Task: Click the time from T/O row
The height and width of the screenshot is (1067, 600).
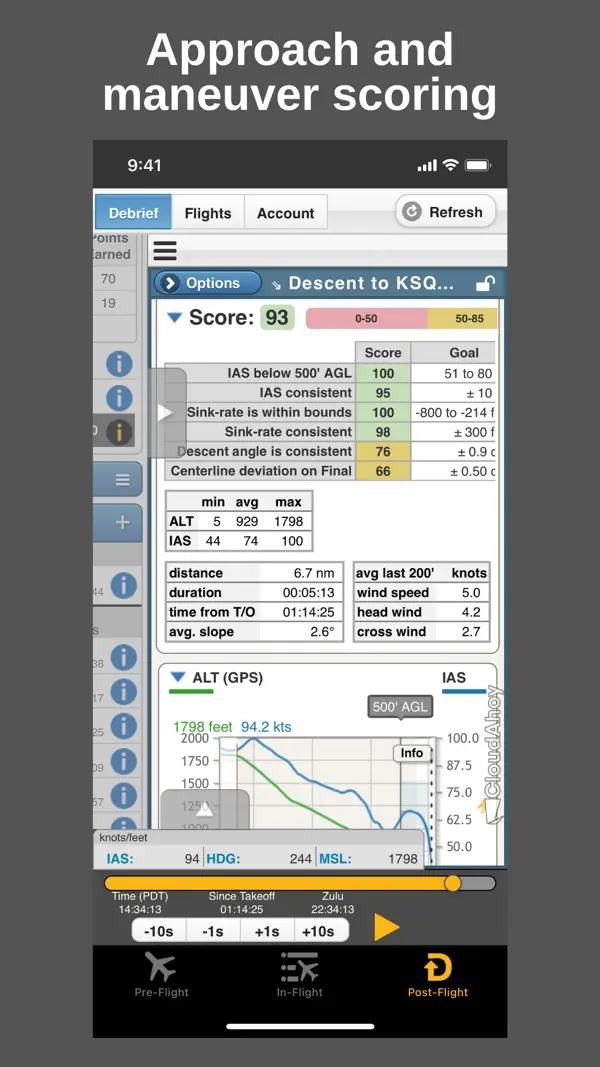Action: (254, 612)
